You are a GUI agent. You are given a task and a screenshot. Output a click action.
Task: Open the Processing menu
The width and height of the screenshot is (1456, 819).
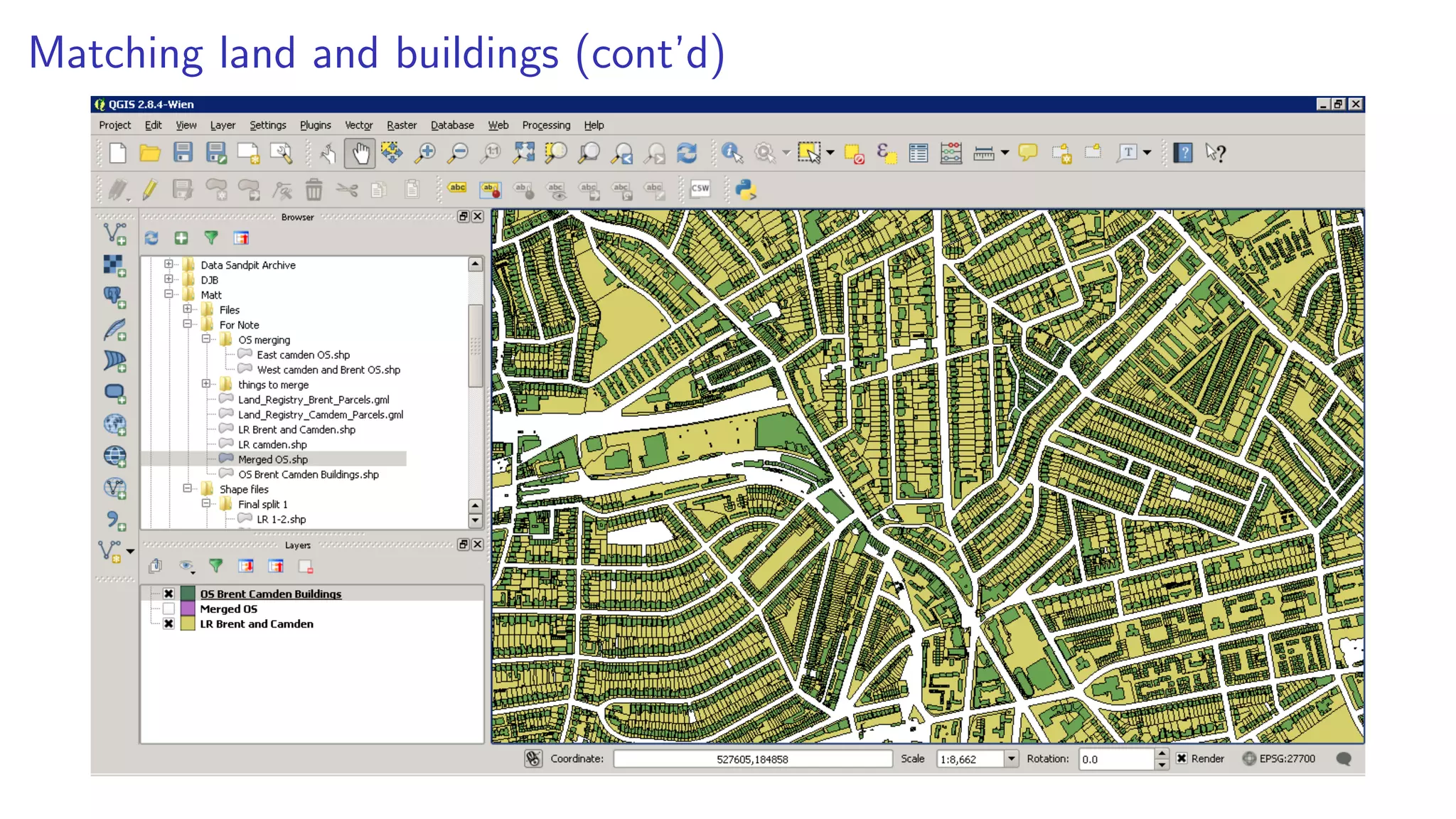coord(546,125)
